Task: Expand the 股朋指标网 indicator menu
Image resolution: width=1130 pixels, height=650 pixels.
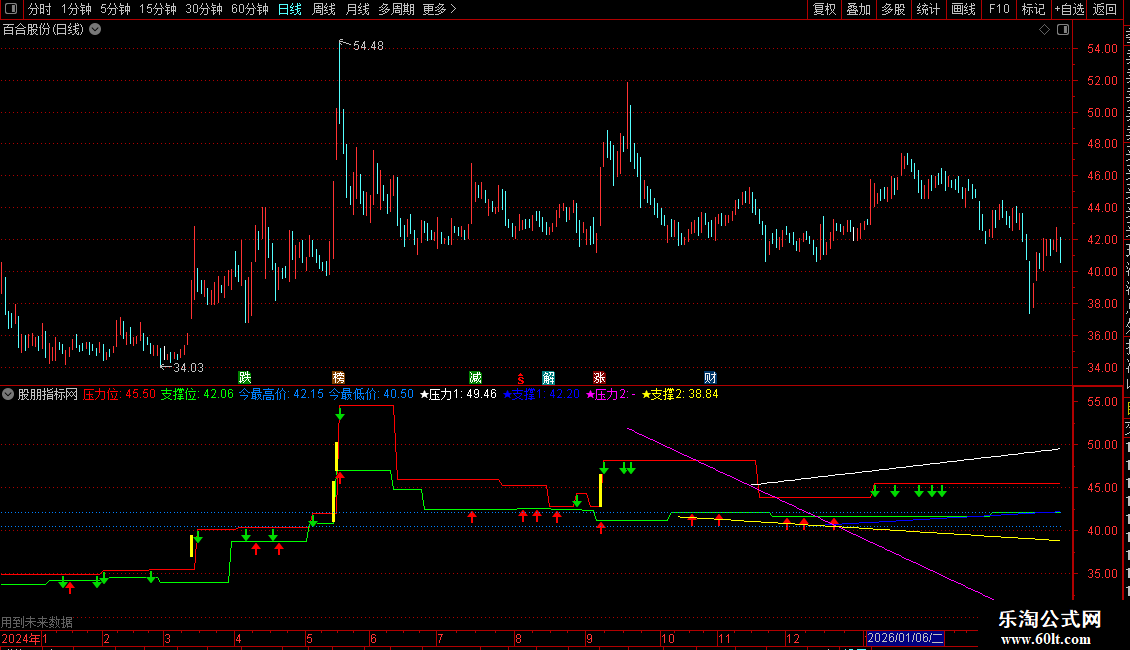Action: coord(8,394)
